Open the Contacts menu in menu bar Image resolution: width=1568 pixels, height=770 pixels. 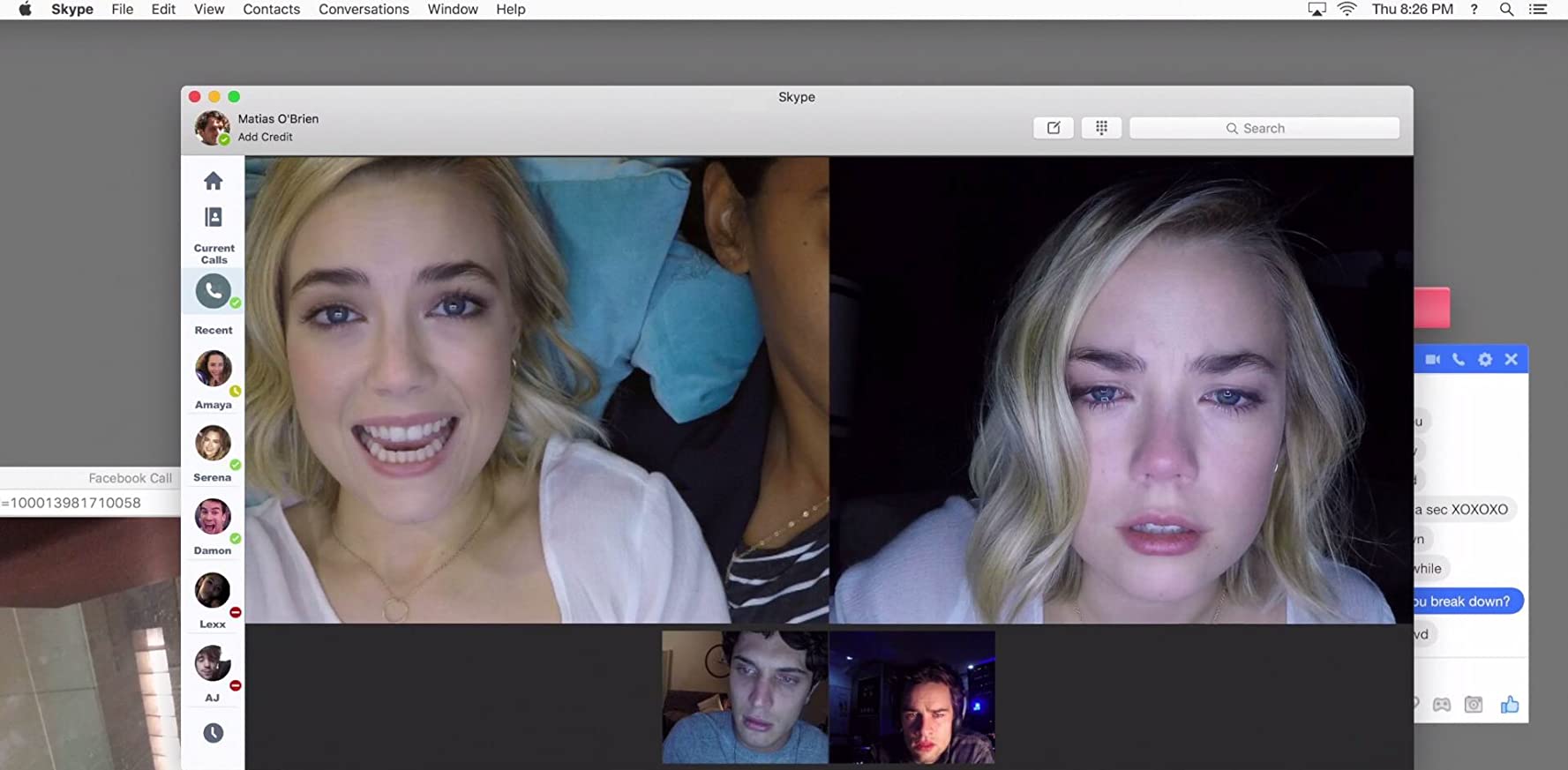[x=271, y=10]
